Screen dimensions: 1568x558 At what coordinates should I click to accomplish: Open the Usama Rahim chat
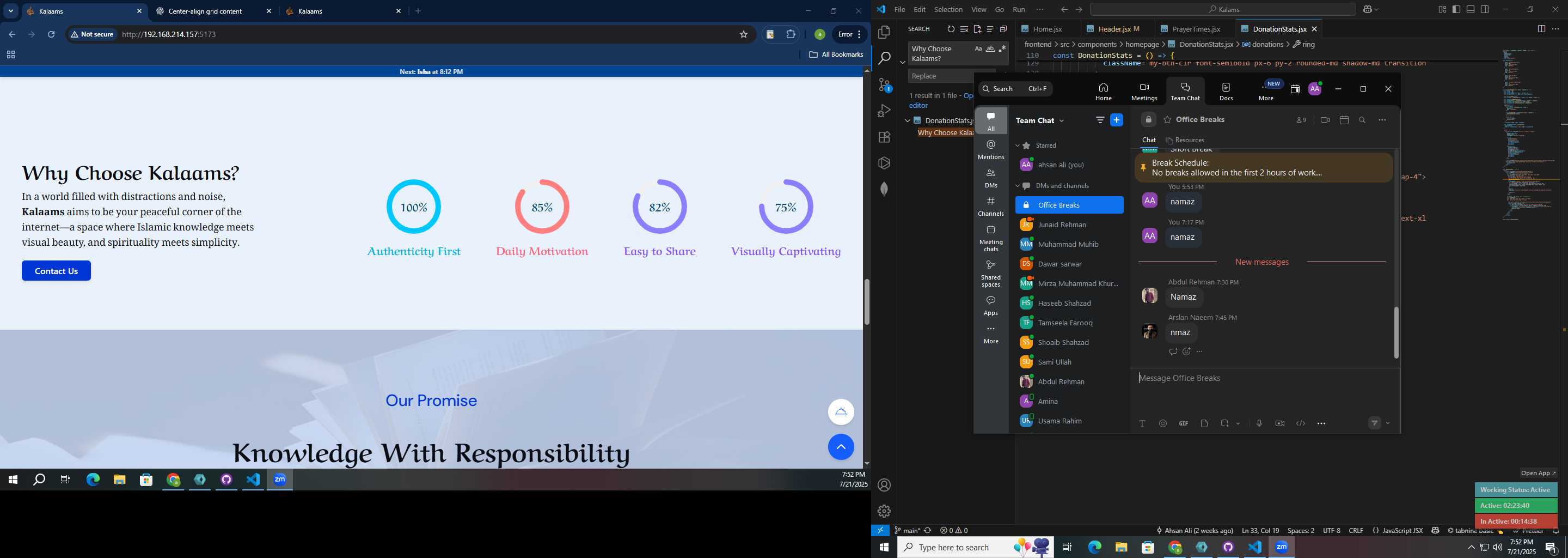click(1069, 421)
